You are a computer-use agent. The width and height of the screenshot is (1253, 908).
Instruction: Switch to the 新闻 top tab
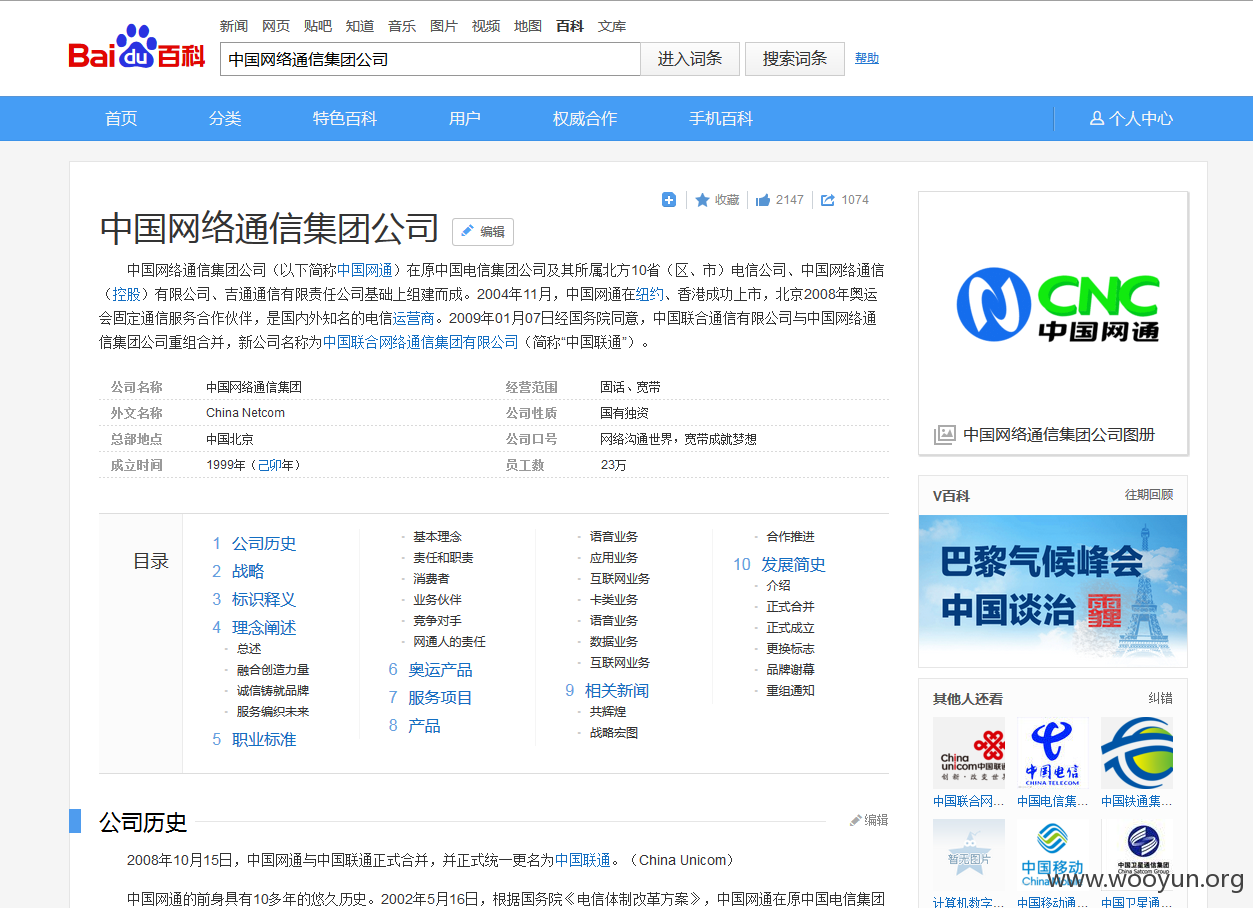(234, 26)
